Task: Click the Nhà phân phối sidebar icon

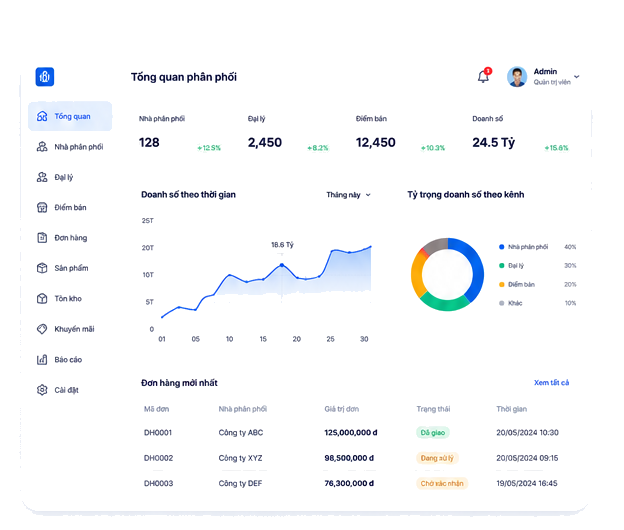Action: pos(42,147)
